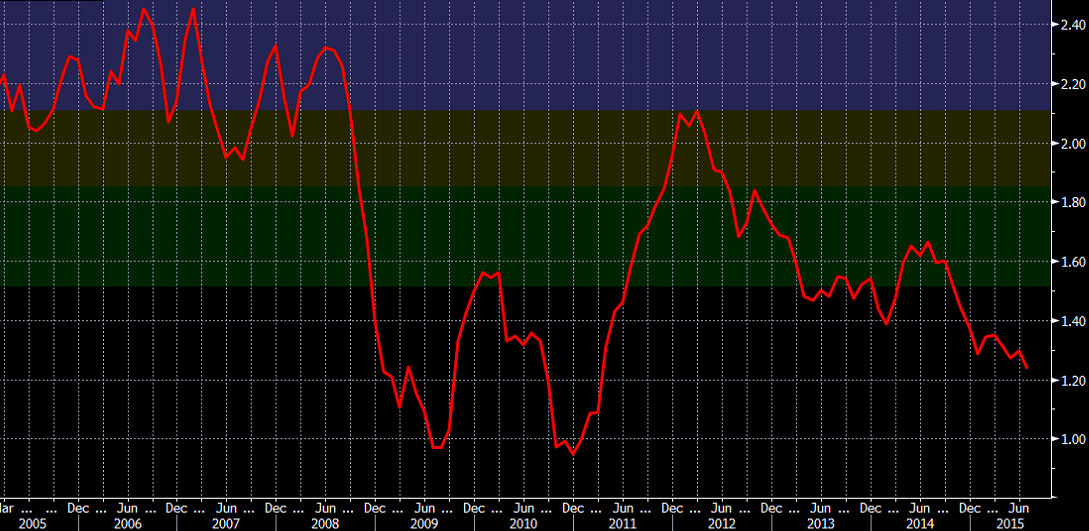Select the Jun tick label above 2012

click(x=722, y=507)
